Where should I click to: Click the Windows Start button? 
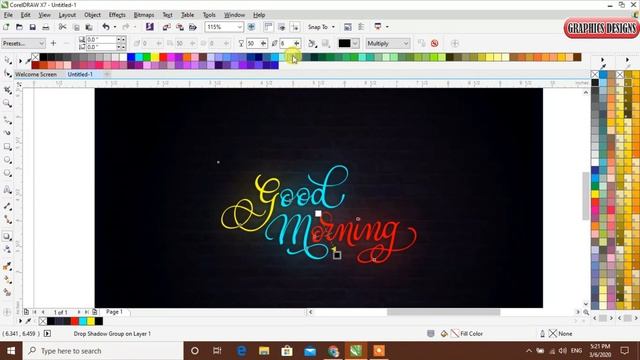click(x=11, y=351)
